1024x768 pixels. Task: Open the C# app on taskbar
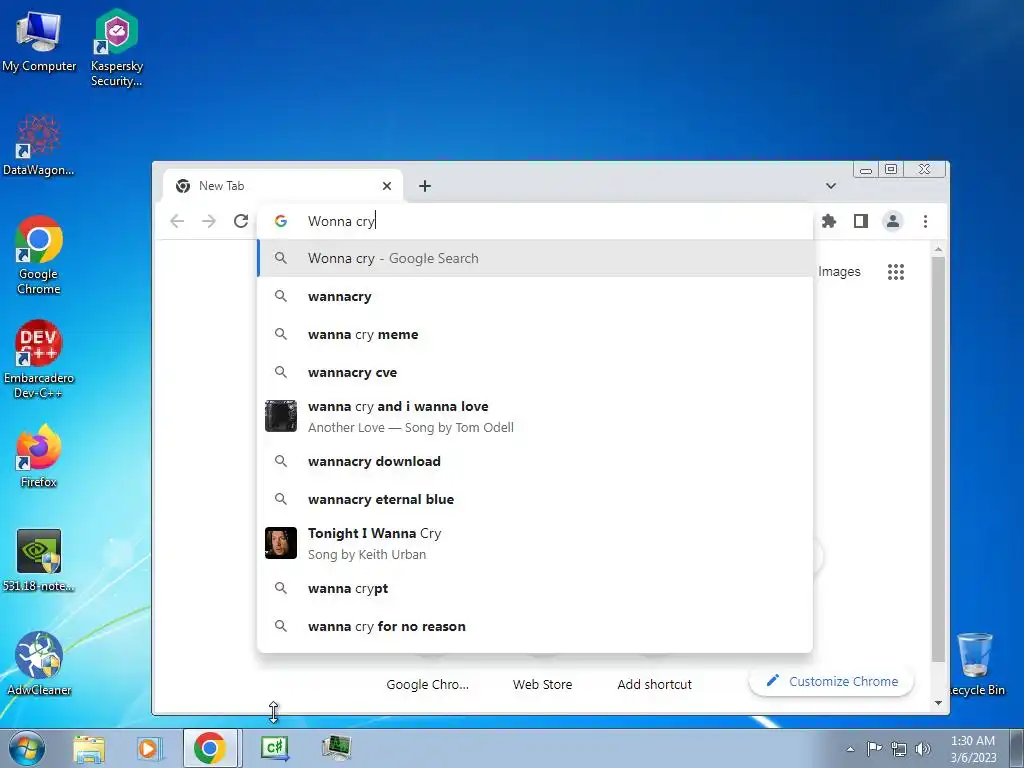(274, 748)
